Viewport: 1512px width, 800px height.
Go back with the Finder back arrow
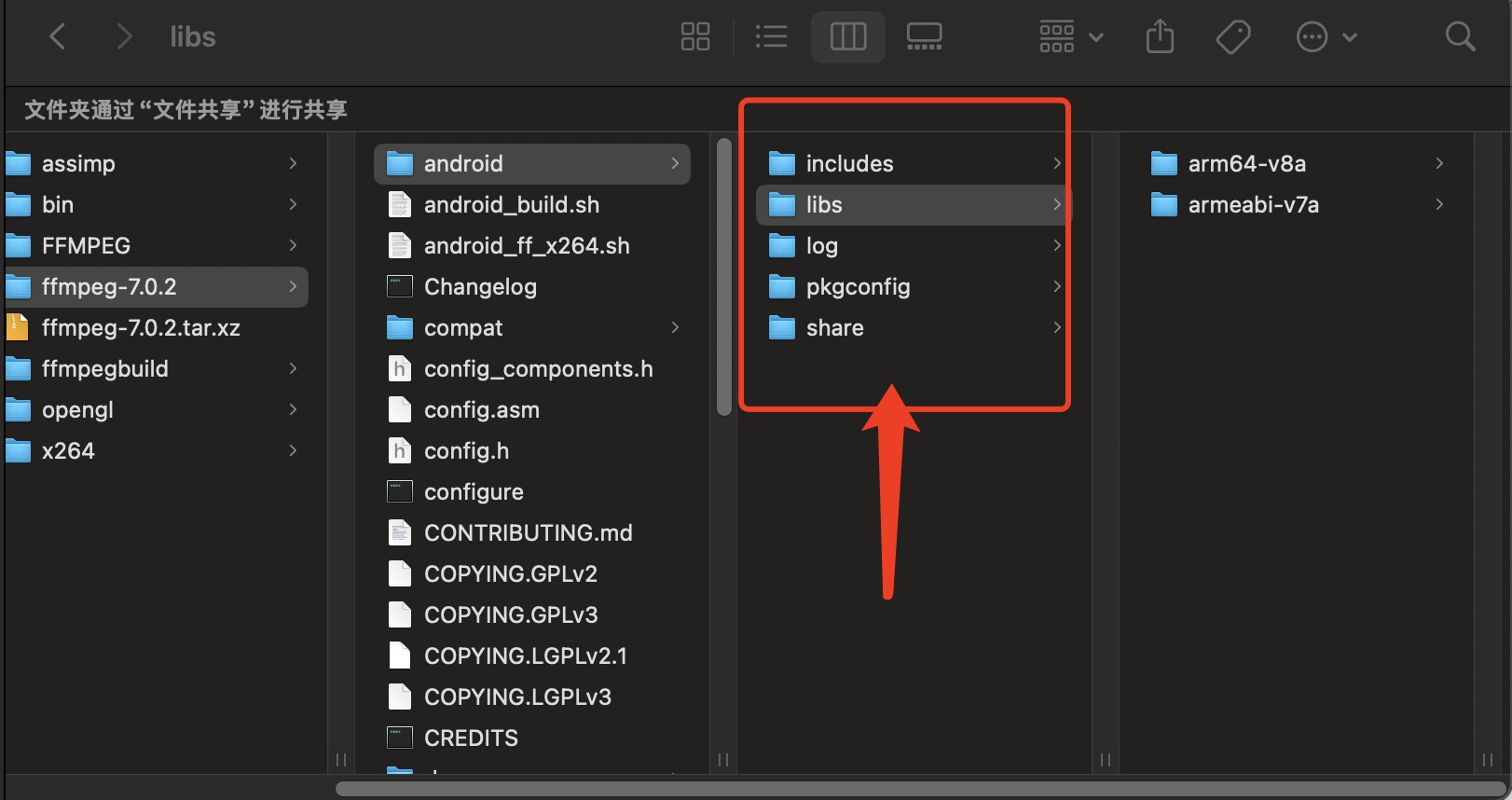click(x=57, y=37)
